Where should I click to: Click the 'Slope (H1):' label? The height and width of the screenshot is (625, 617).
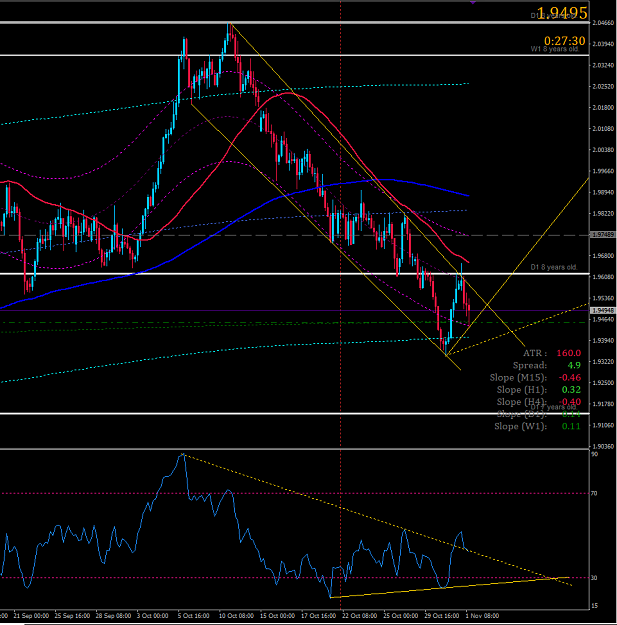pos(522,389)
